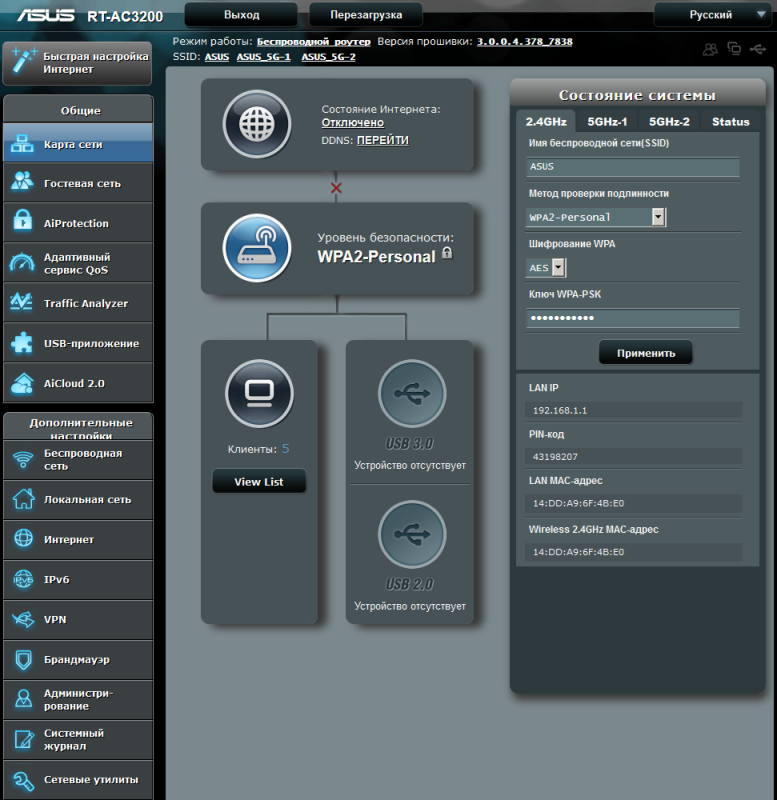Click the PIN-код value 43198207
Image resolution: width=777 pixels, height=800 pixels.
tap(555, 457)
